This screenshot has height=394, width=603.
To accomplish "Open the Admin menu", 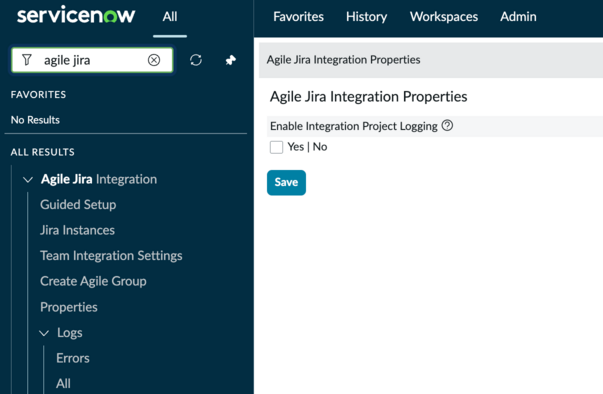I will tap(518, 17).
